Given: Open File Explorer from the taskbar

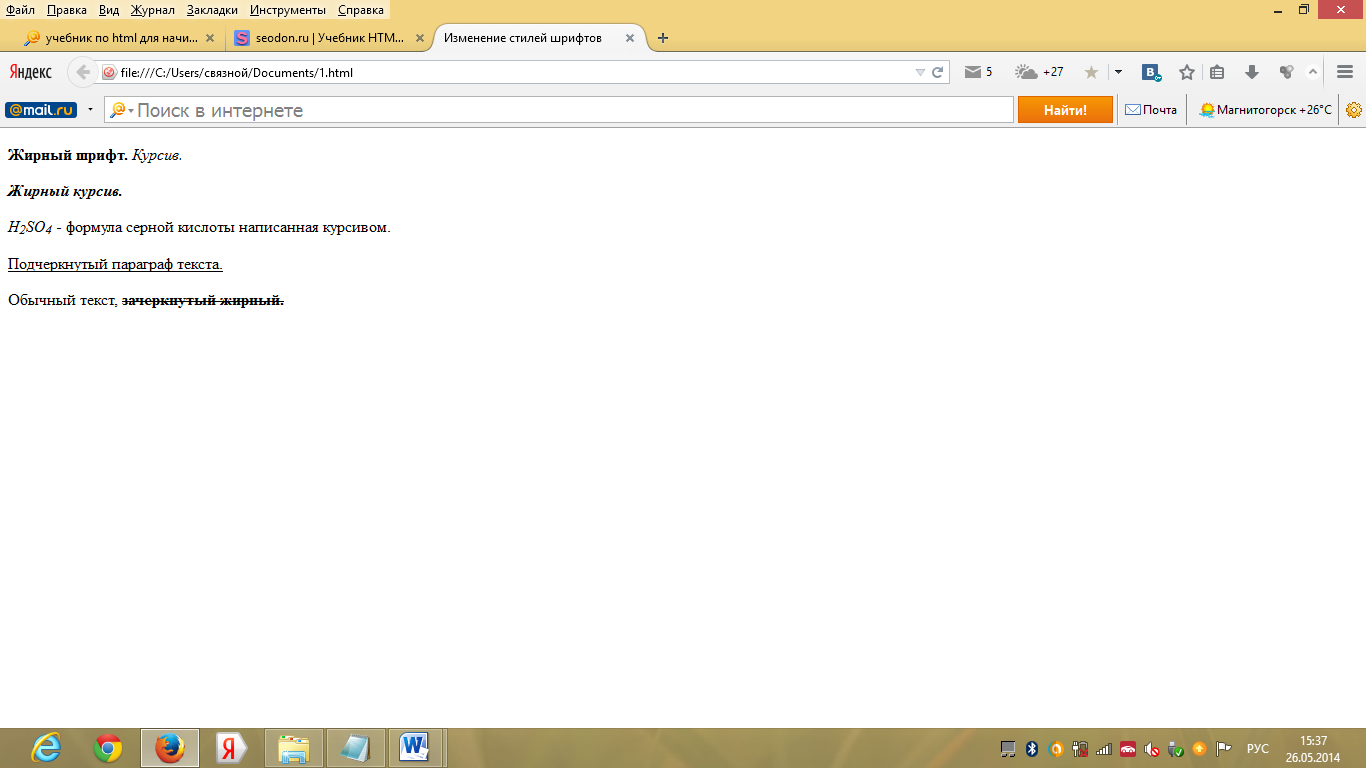Looking at the screenshot, I should click(294, 748).
